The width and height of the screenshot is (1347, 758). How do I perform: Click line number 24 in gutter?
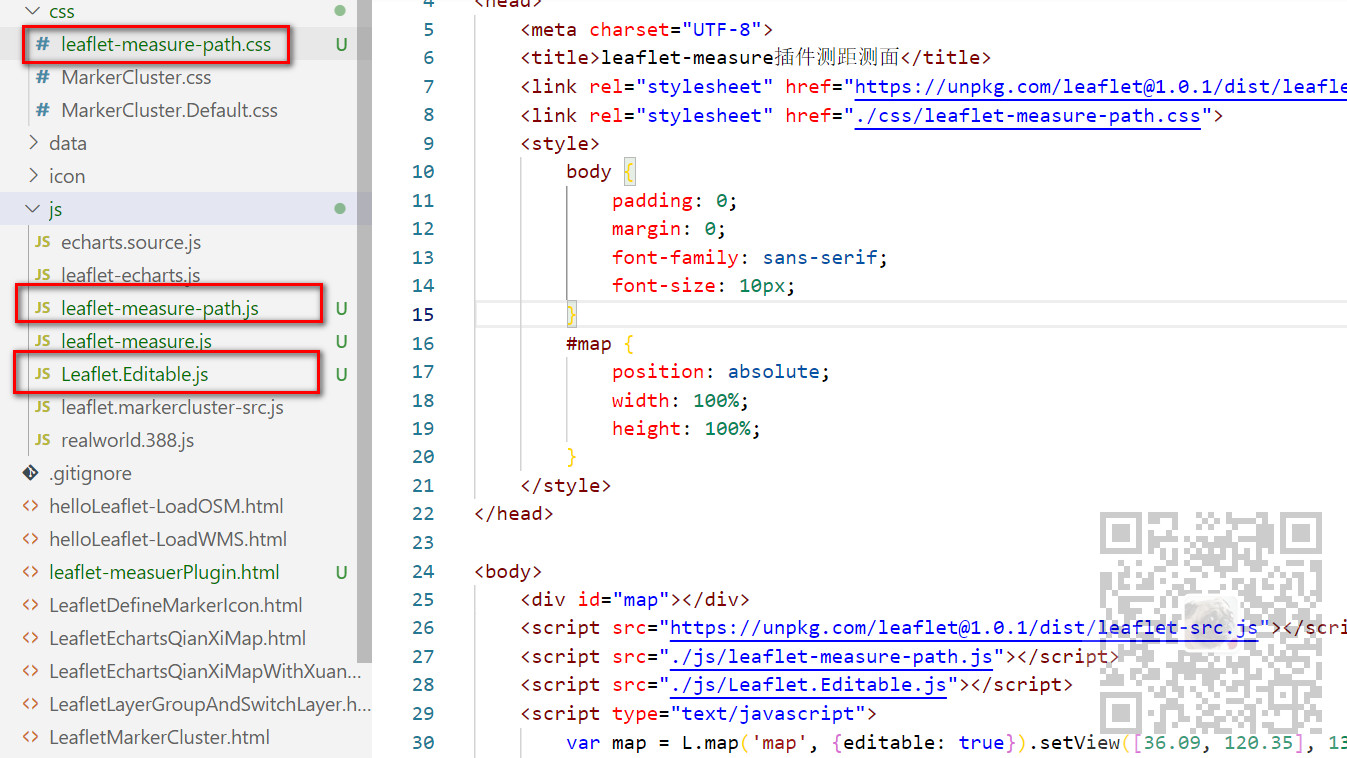point(423,571)
